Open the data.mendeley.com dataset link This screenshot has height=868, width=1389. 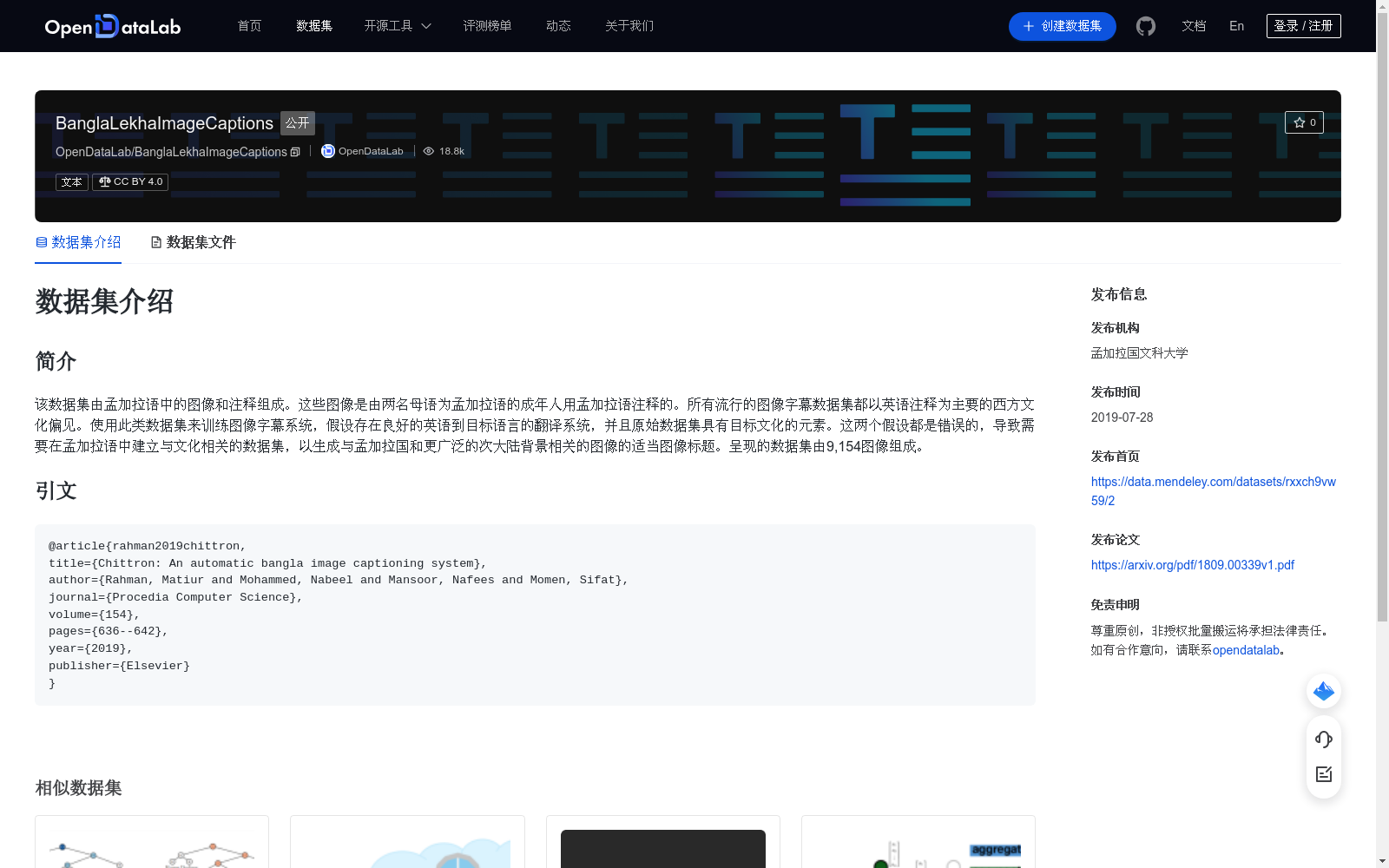coord(1213,491)
